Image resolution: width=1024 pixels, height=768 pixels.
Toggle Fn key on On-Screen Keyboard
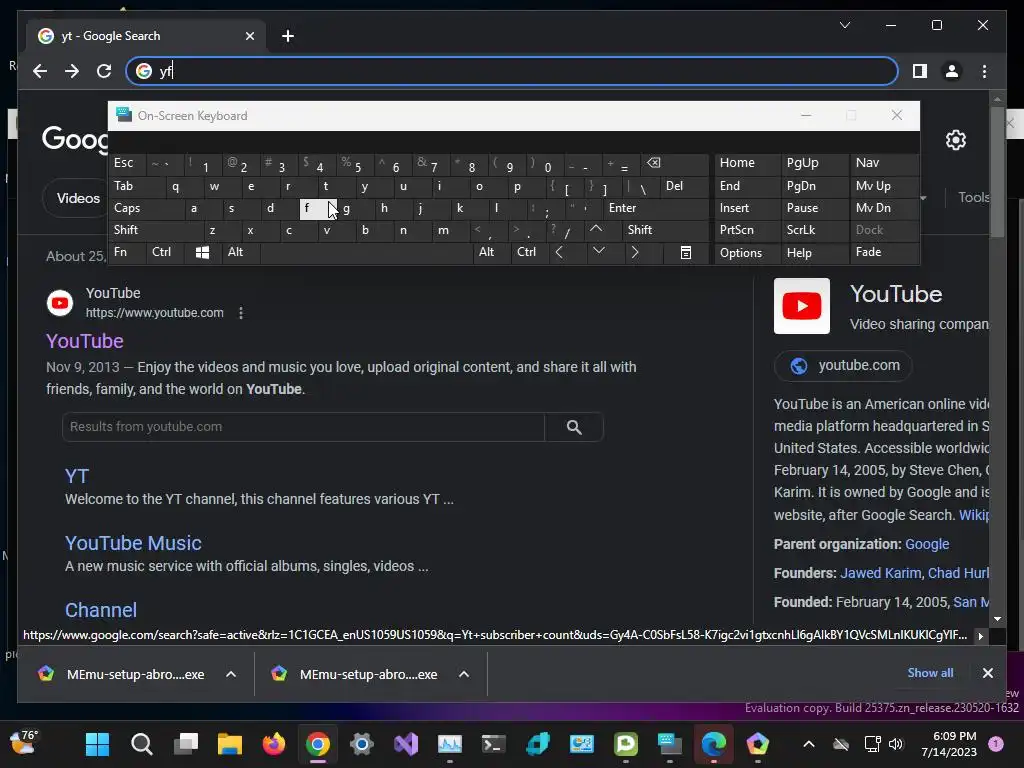[128, 253]
